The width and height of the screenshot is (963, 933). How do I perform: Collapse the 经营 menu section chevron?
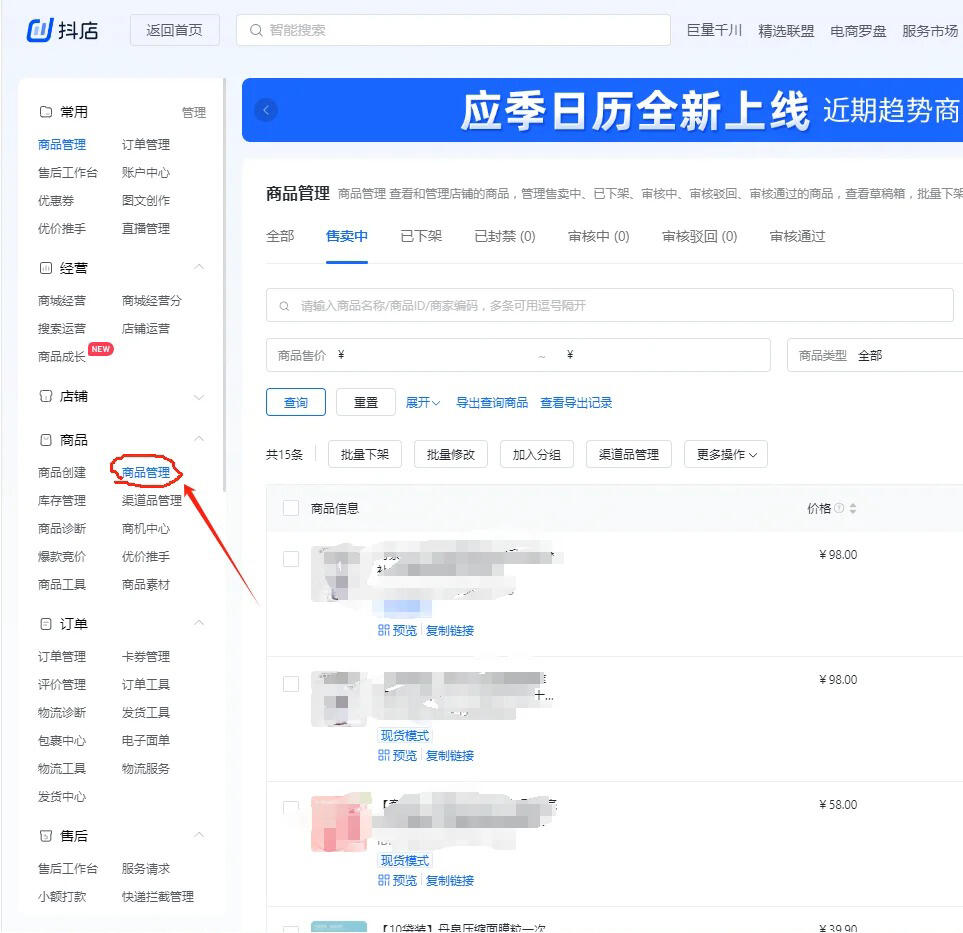(x=199, y=267)
